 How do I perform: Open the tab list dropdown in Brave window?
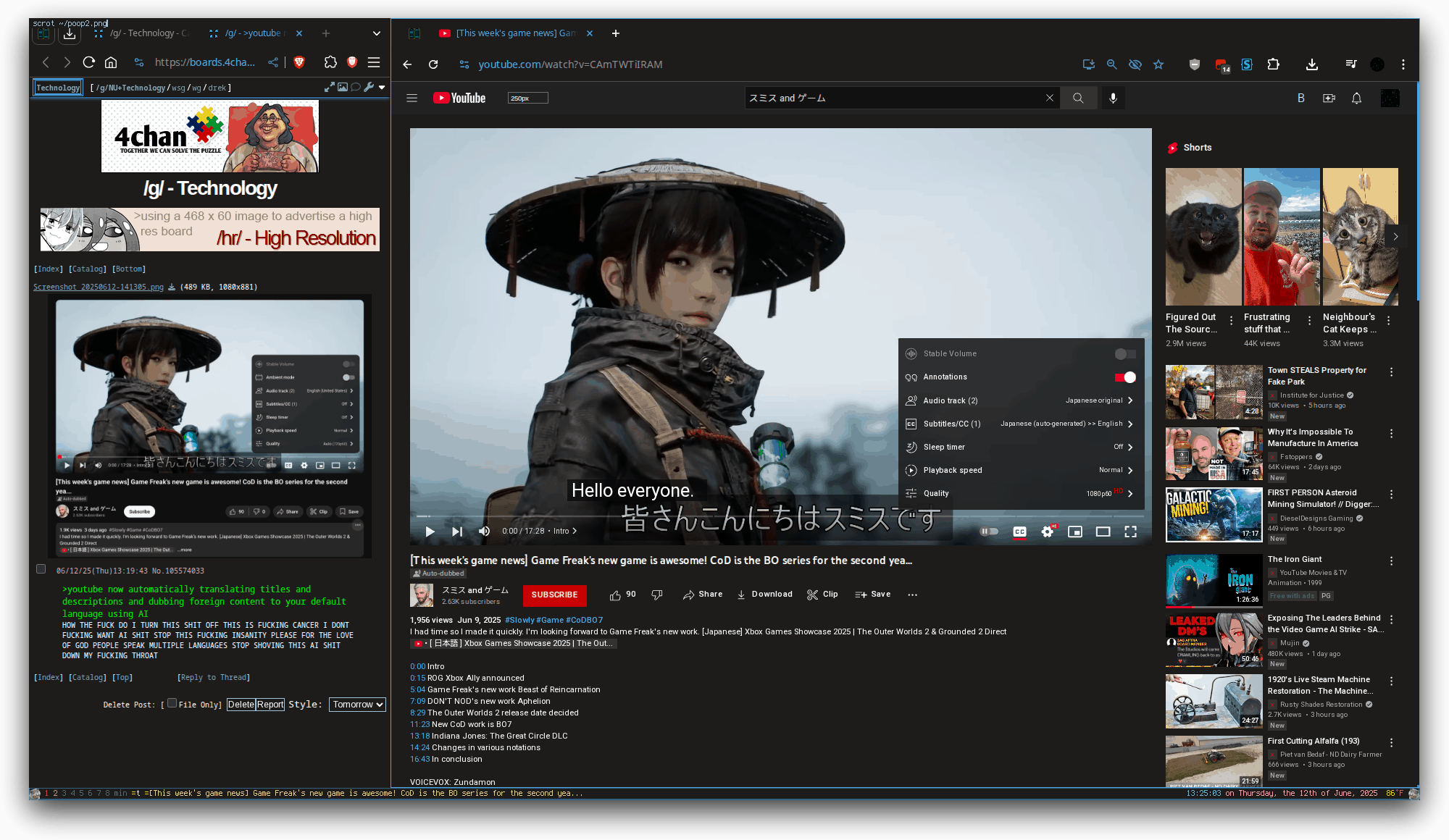tap(377, 33)
